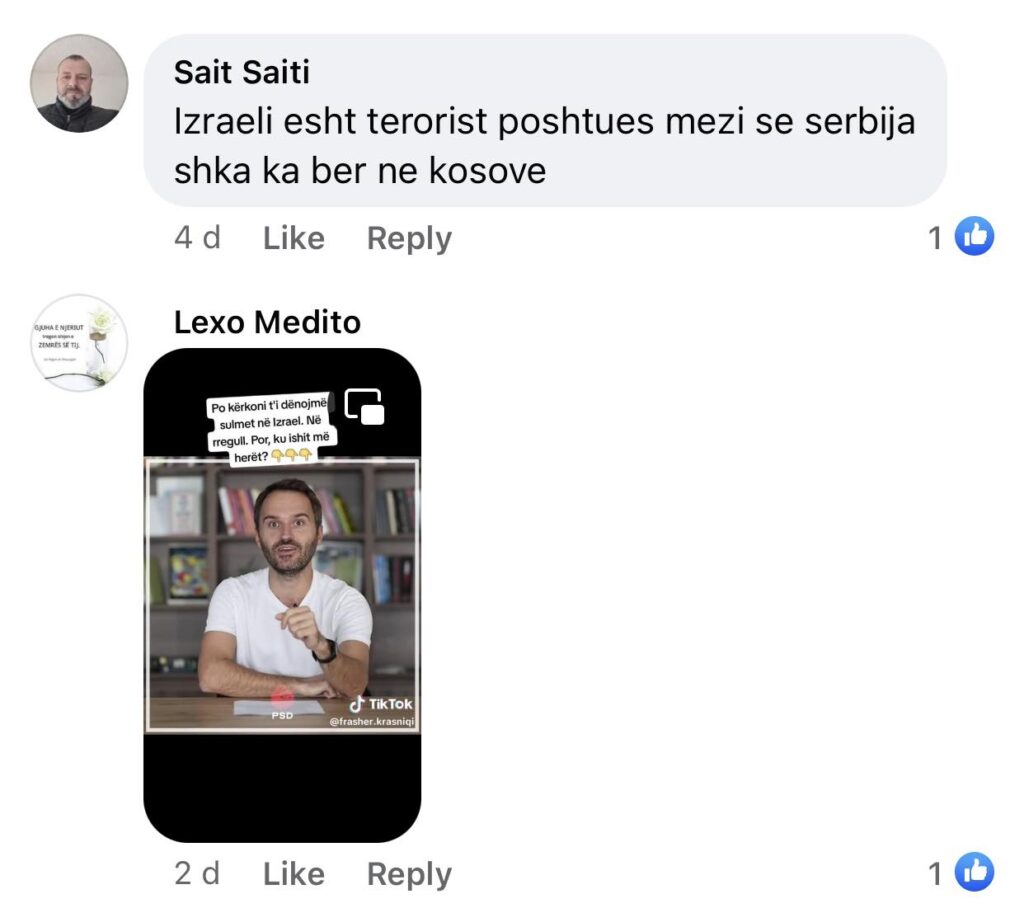Click the blue thumbs-up reaction on Sait Saiti's comment
Viewport: 1024px width, 913px height.
[x=974, y=236]
